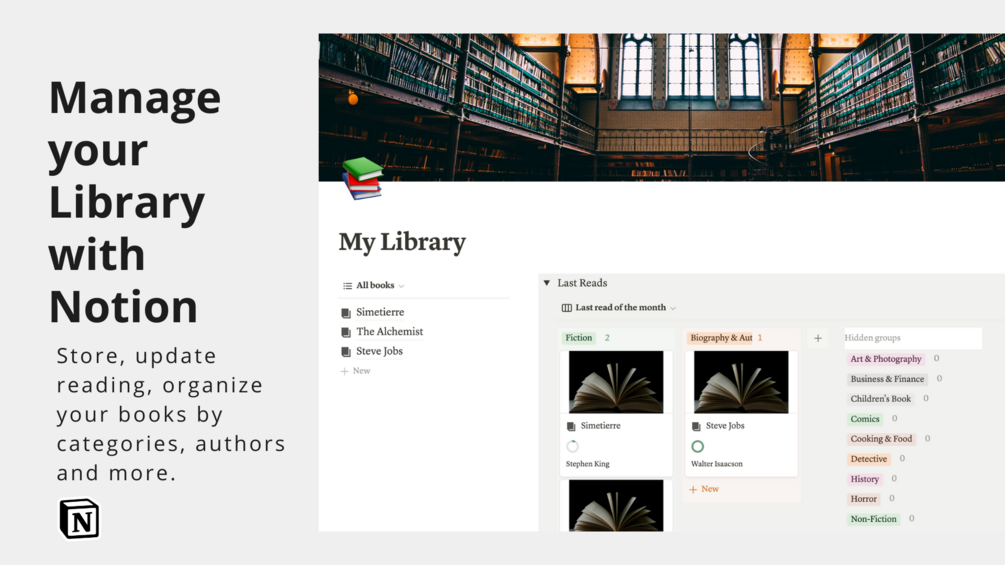The width and height of the screenshot is (1005, 565).
Task: Click page icon on Simetierre card
Action: point(571,426)
